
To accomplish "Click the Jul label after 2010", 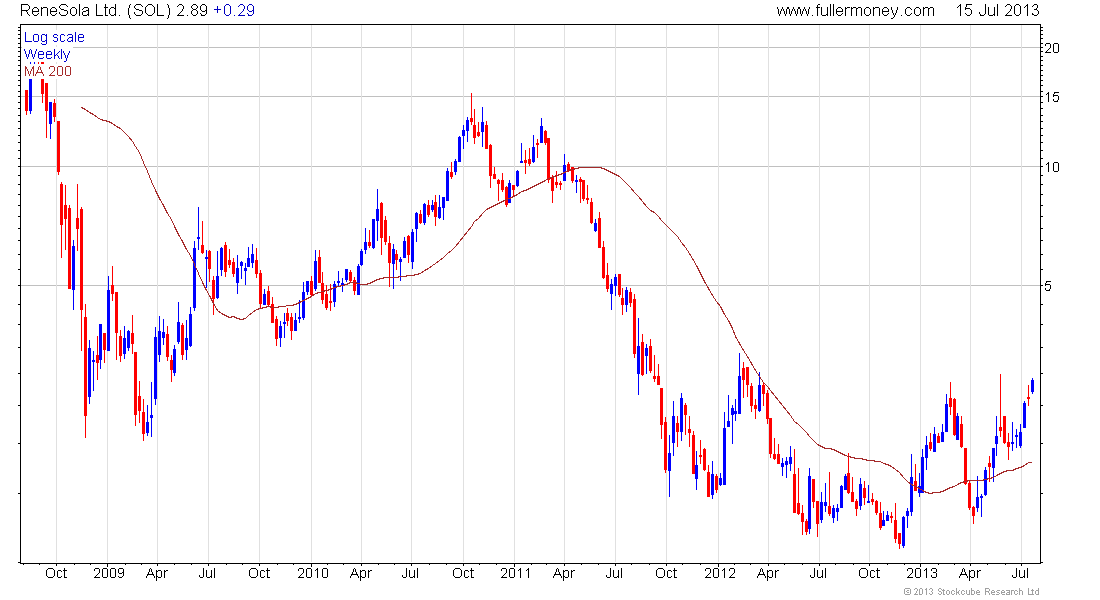I will 410,573.
